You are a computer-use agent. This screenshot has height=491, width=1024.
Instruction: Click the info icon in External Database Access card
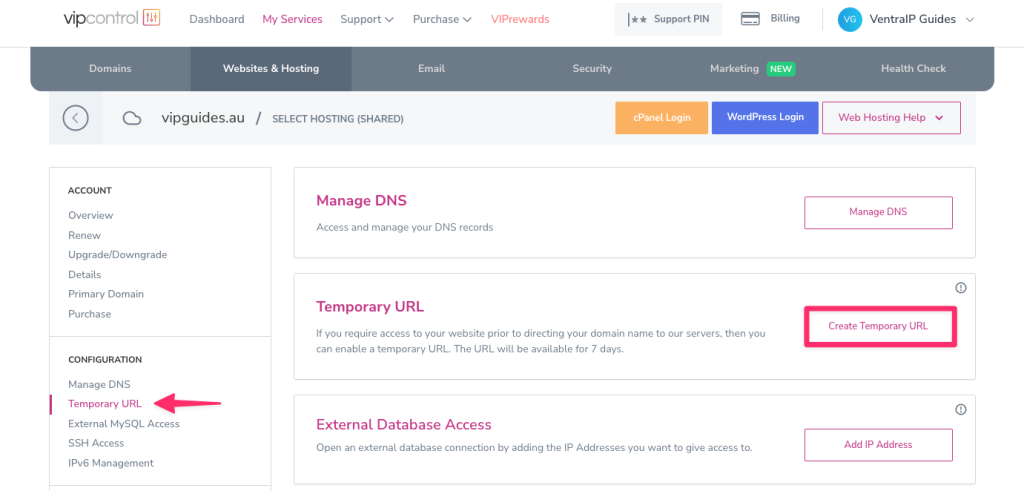pyautogui.click(x=961, y=409)
